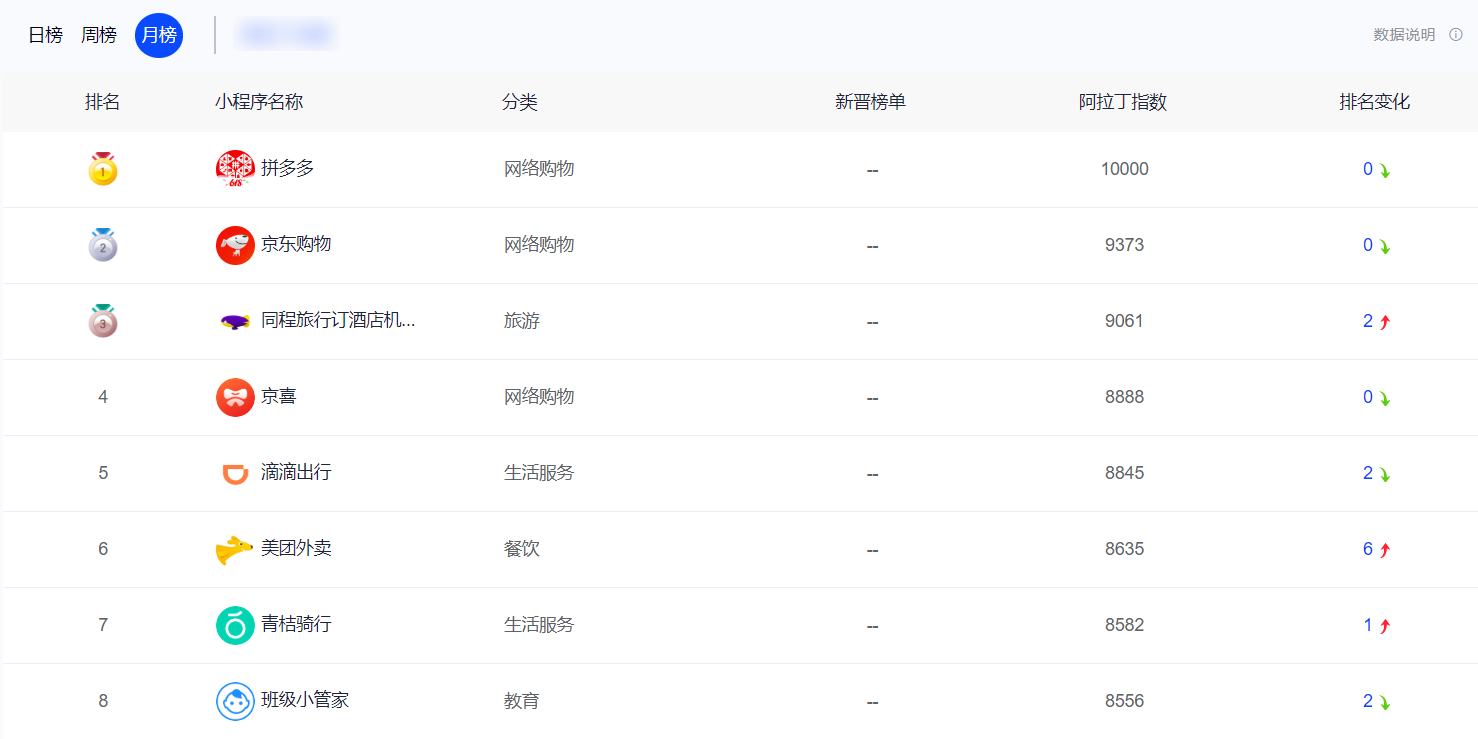Viewport: 1478px width, 739px height.
Task: Click the green down arrow in 京喜 row
Action: point(1385,399)
